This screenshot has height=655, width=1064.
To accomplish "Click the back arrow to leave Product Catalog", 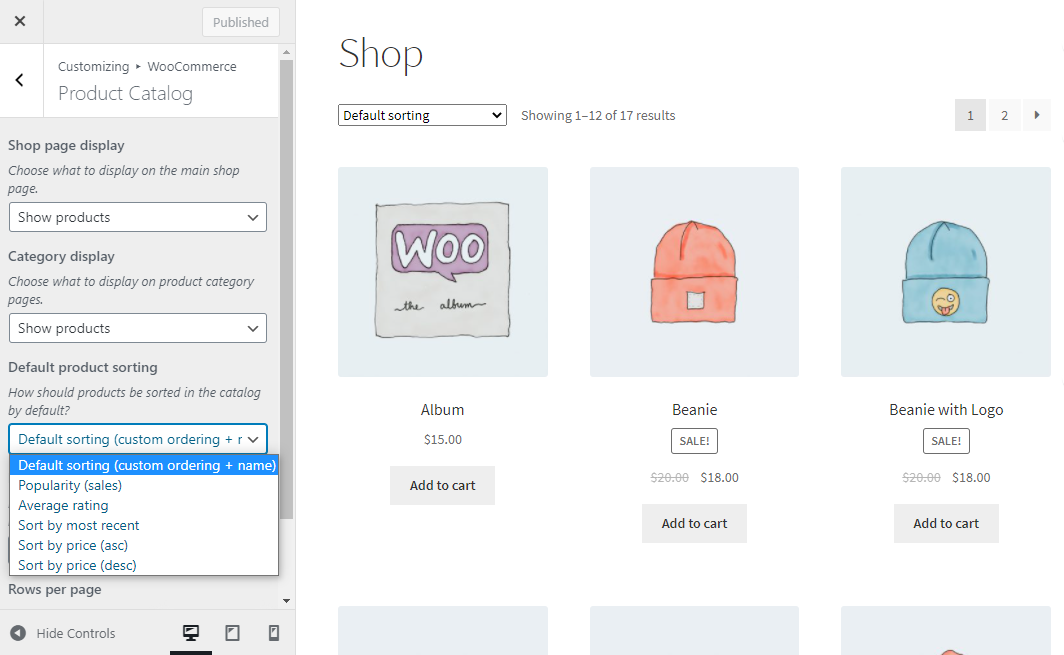I will [x=20, y=80].
